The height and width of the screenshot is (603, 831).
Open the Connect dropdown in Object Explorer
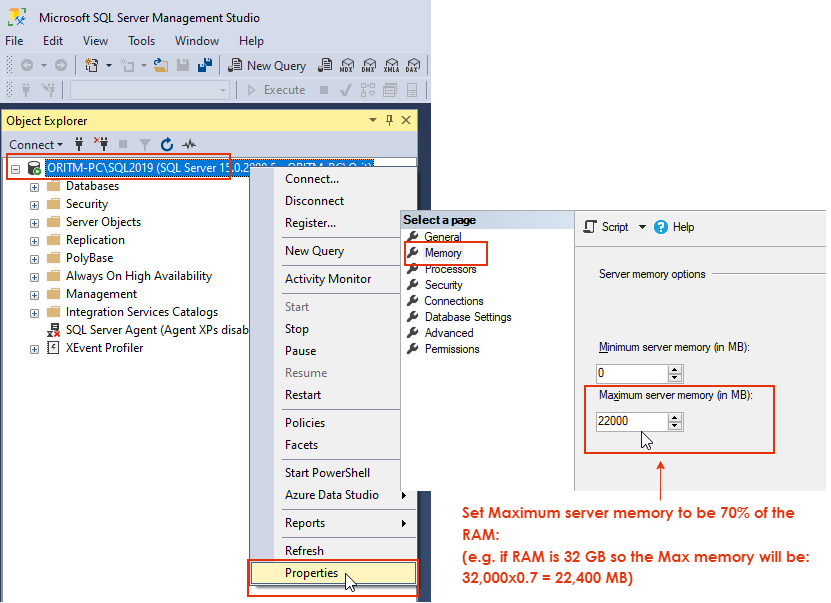(36, 145)
